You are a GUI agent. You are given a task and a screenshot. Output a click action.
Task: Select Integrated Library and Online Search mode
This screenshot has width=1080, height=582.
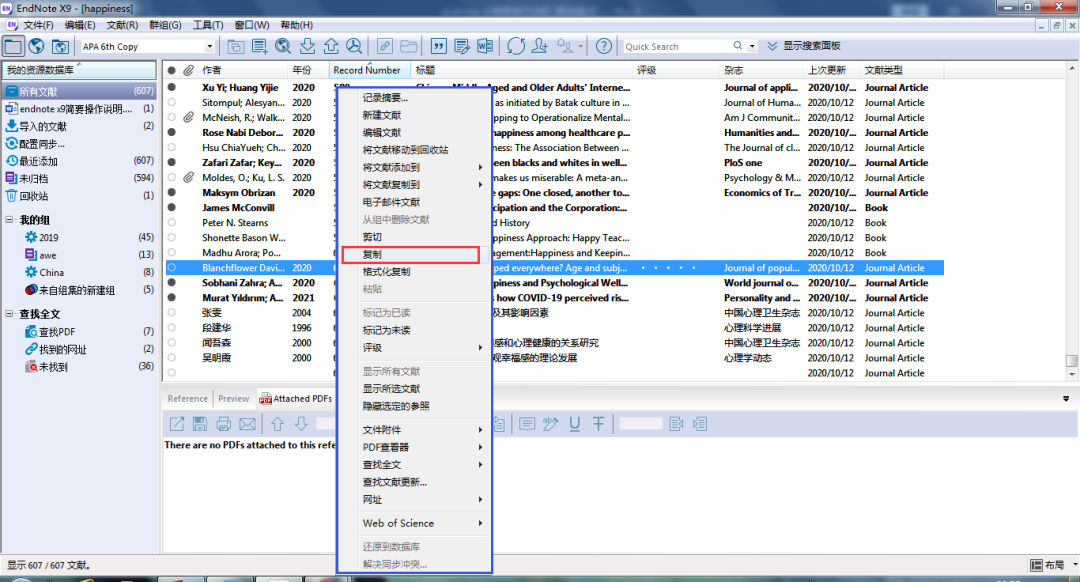point(60,46)
